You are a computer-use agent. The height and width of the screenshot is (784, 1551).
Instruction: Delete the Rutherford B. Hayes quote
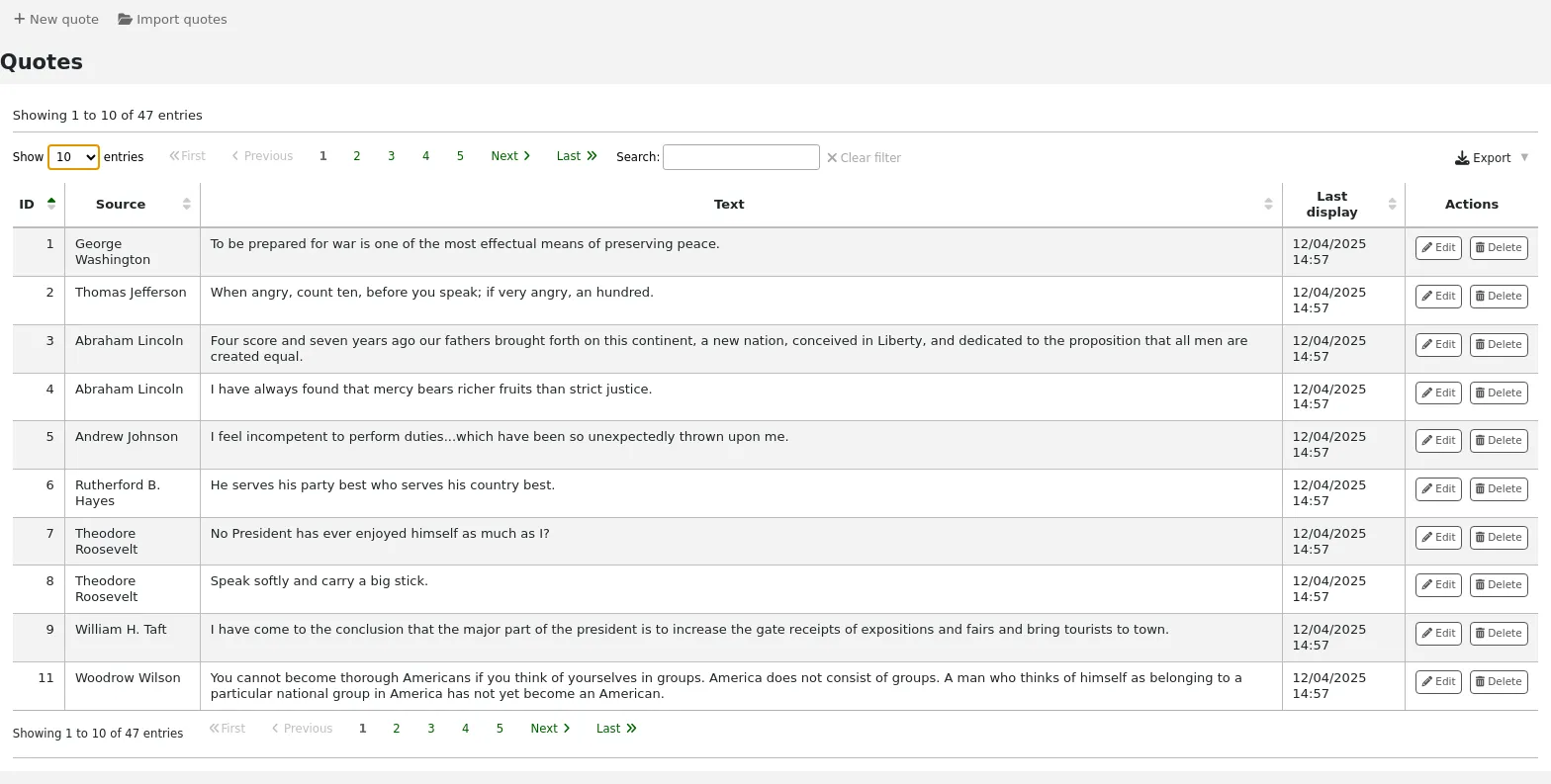click(x=1499, y=489)
